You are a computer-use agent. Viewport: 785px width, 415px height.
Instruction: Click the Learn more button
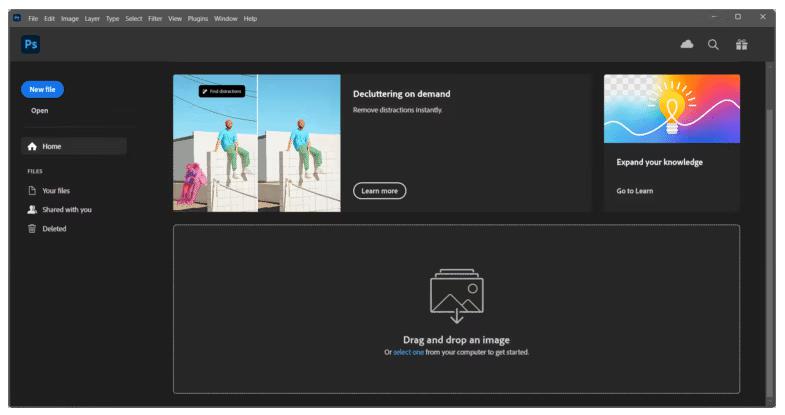(x=379, y=190)
